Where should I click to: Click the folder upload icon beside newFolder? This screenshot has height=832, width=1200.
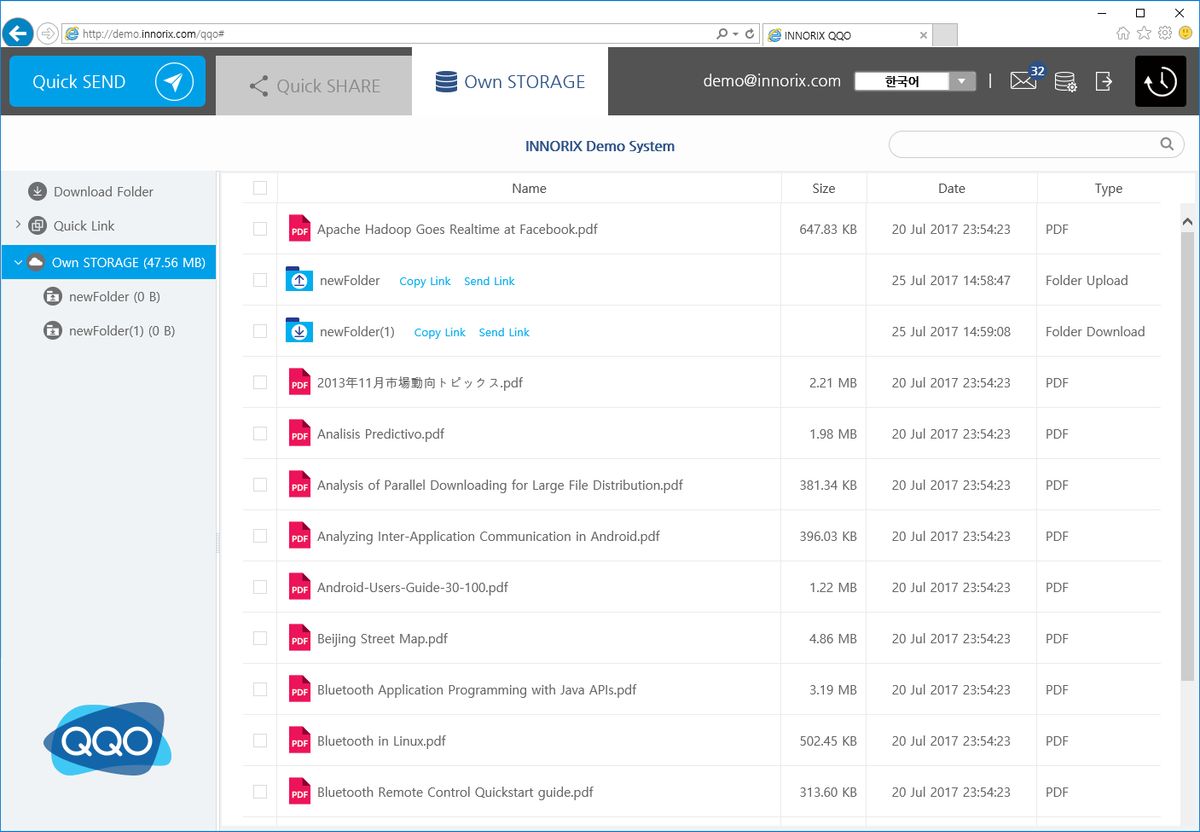[x=299, y=280]
